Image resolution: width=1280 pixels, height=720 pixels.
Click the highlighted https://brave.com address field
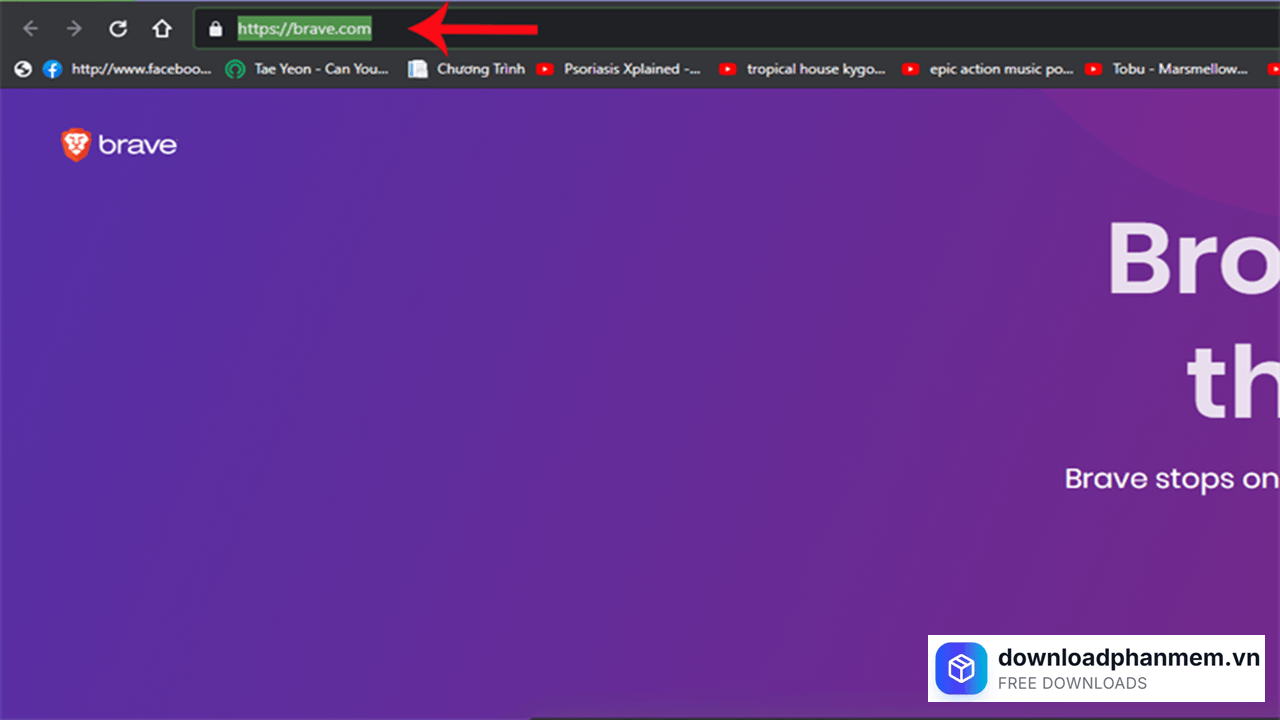pos(304,29)
